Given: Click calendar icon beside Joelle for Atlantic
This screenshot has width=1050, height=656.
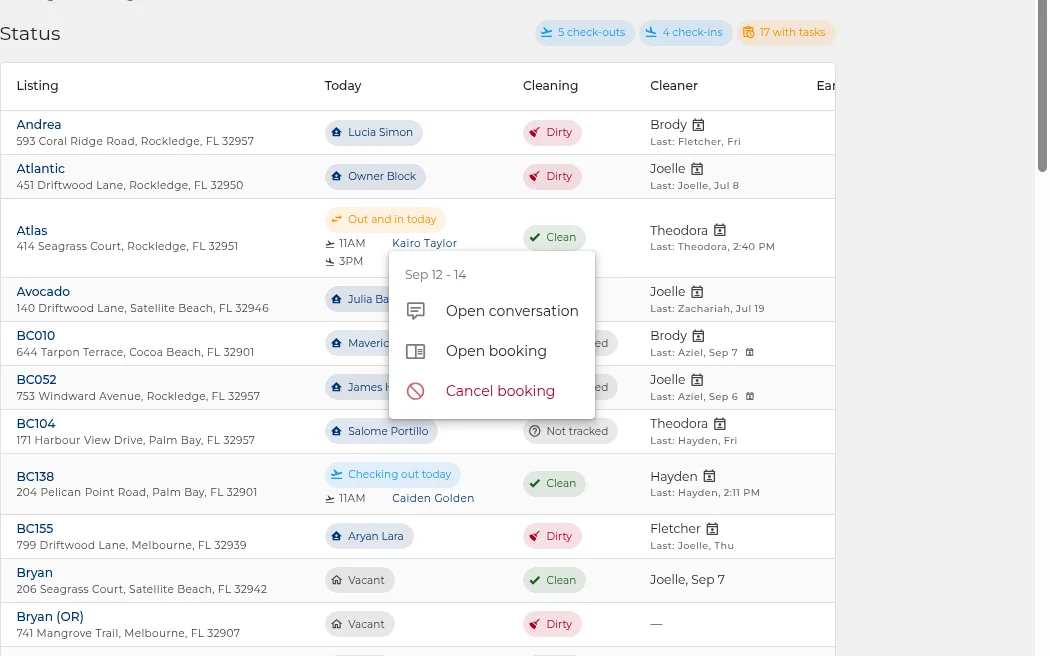Looking at the screenshot, I should point(697,169).
